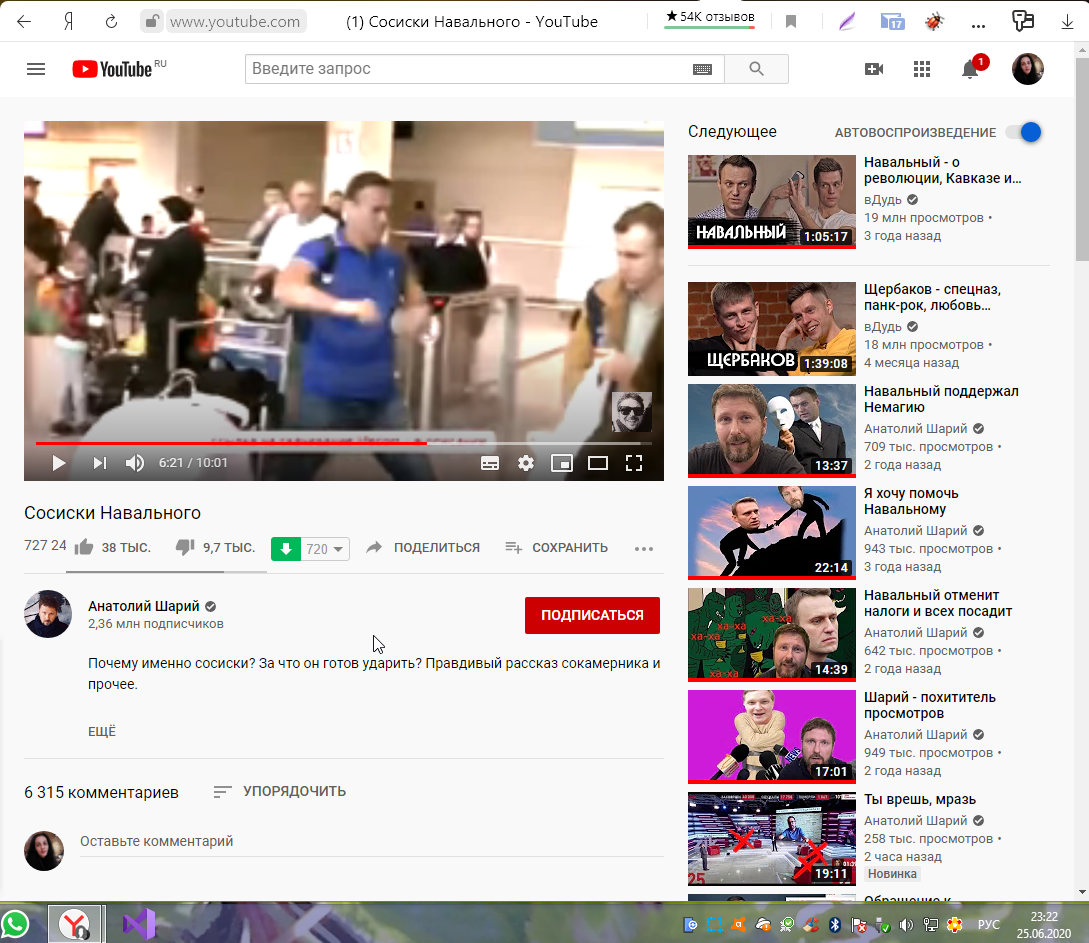The height and width of the screenshot is (943, 1089).
Task: Share the video via ПОДЕЛИТЬСЯ
Action: pyautogui.click(x=423, y=548)
